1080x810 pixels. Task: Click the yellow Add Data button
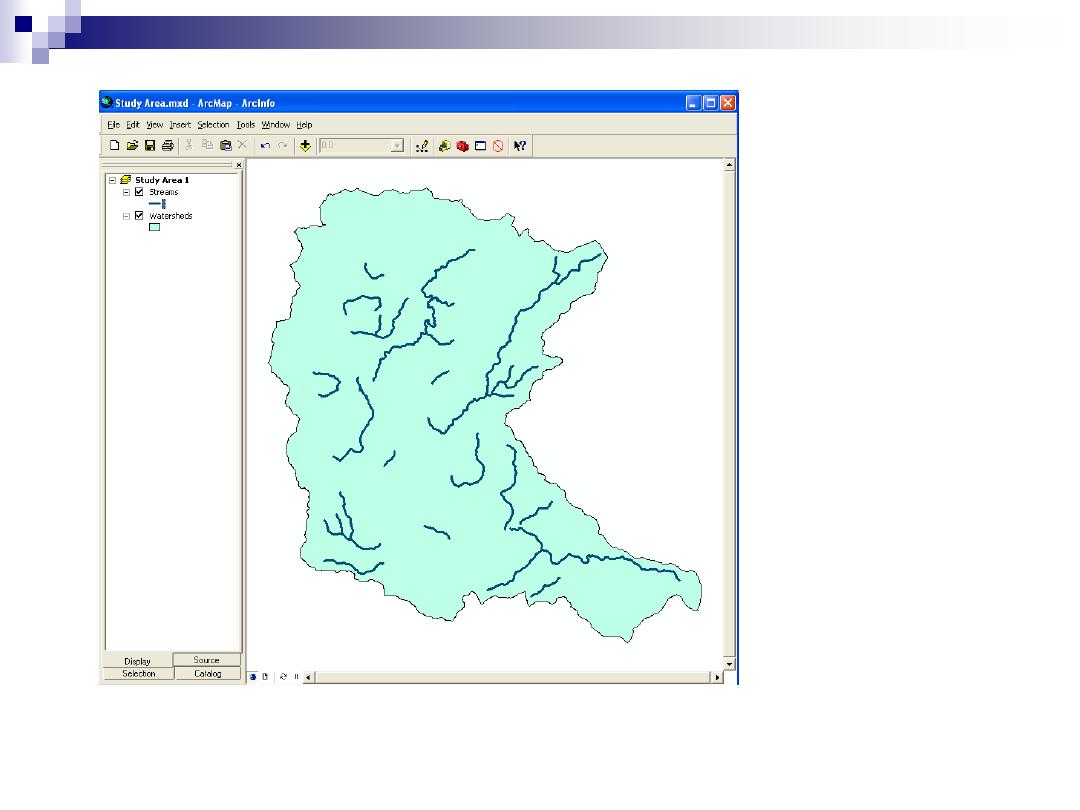tap(305, 146)
